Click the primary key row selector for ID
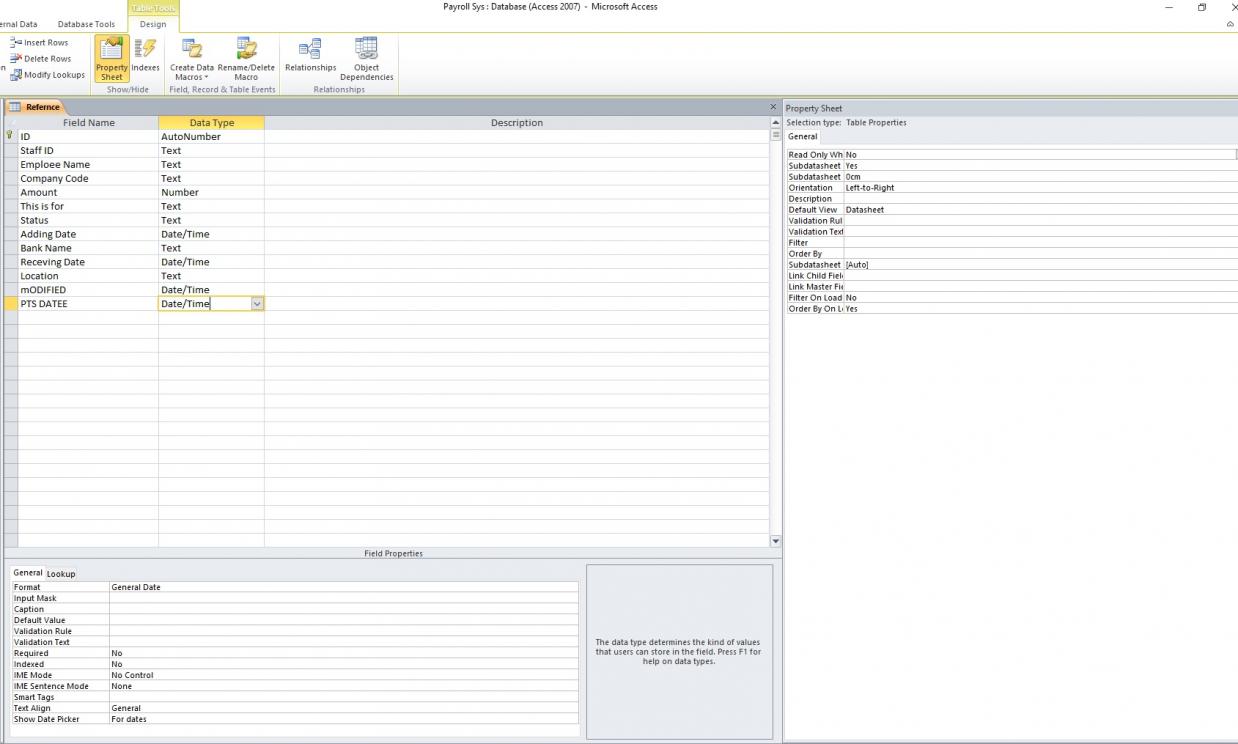Screen dimensions: 1238x744 pos(11,137)
